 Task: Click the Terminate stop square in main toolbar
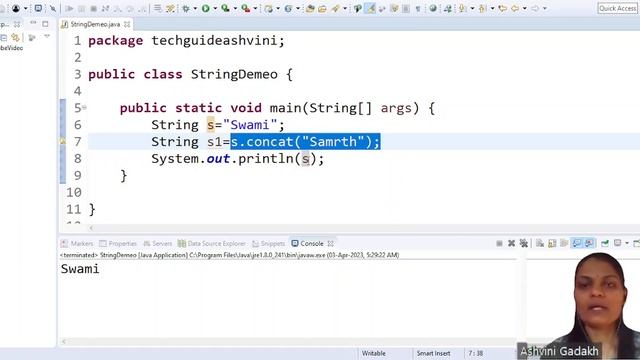pyautogui.click(x=93, y=8)
